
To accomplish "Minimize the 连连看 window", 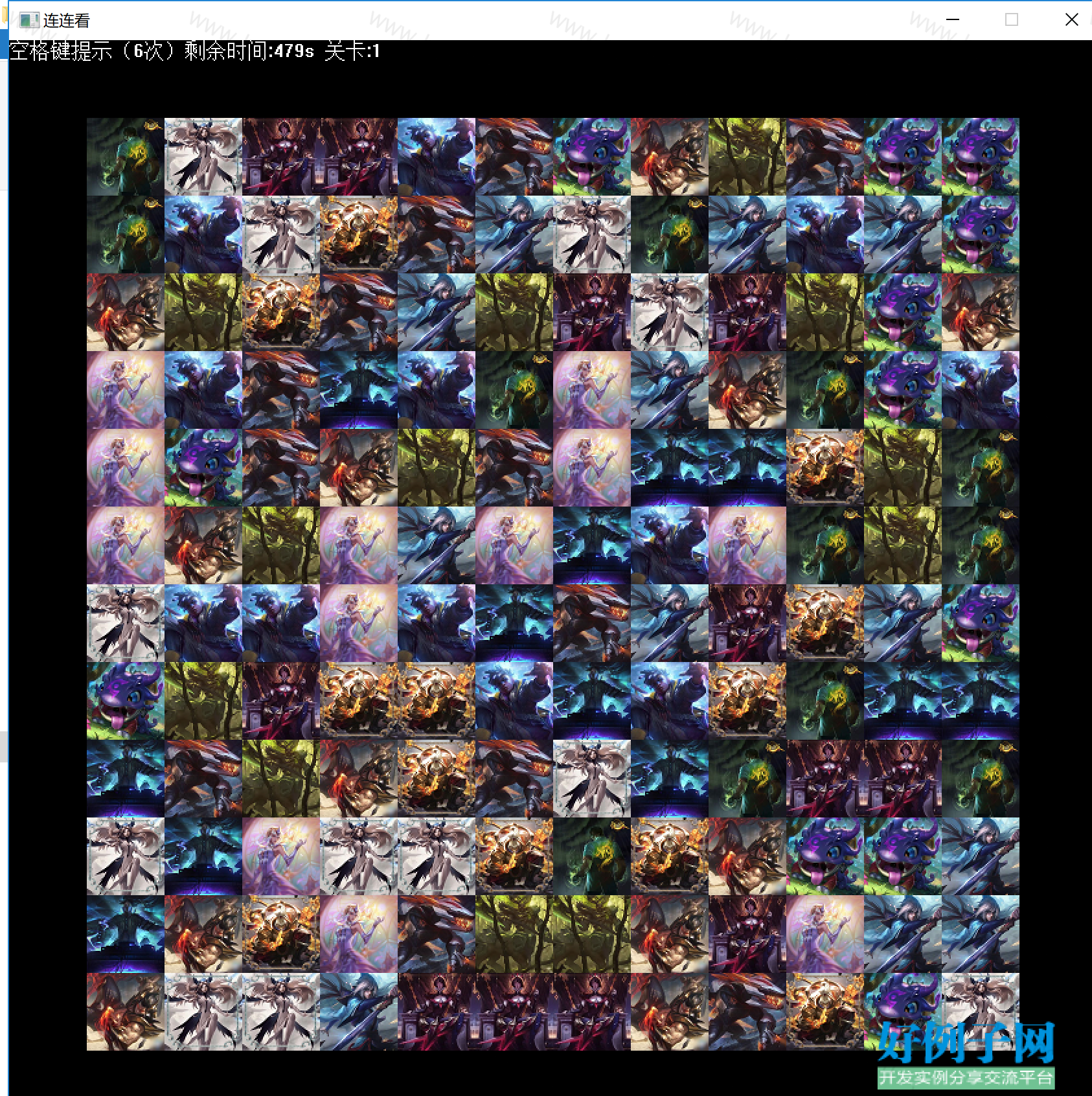I will click(x=953, y=19).
